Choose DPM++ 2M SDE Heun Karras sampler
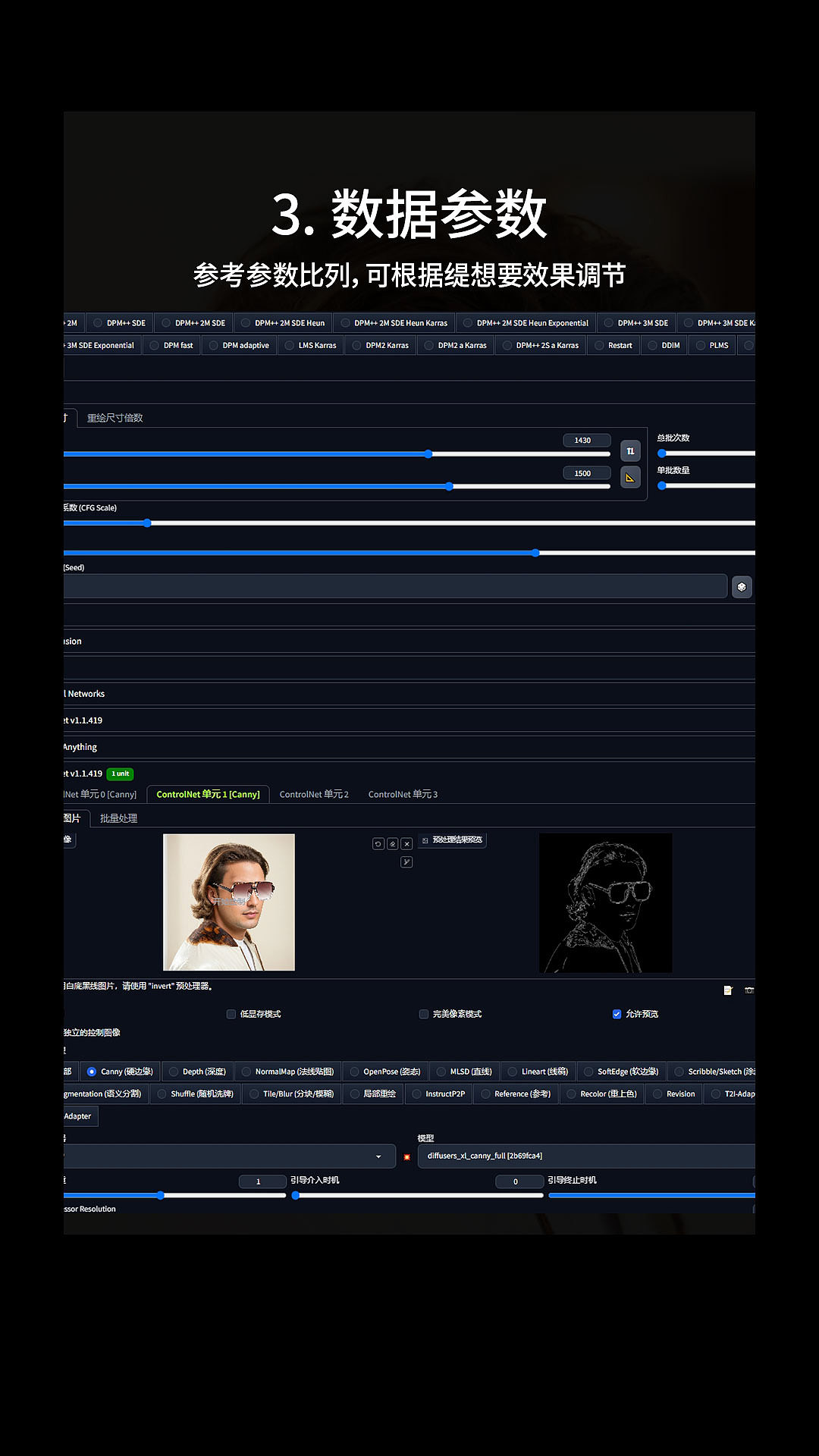This screenshot has width=819, height=1456. (394, 323)
